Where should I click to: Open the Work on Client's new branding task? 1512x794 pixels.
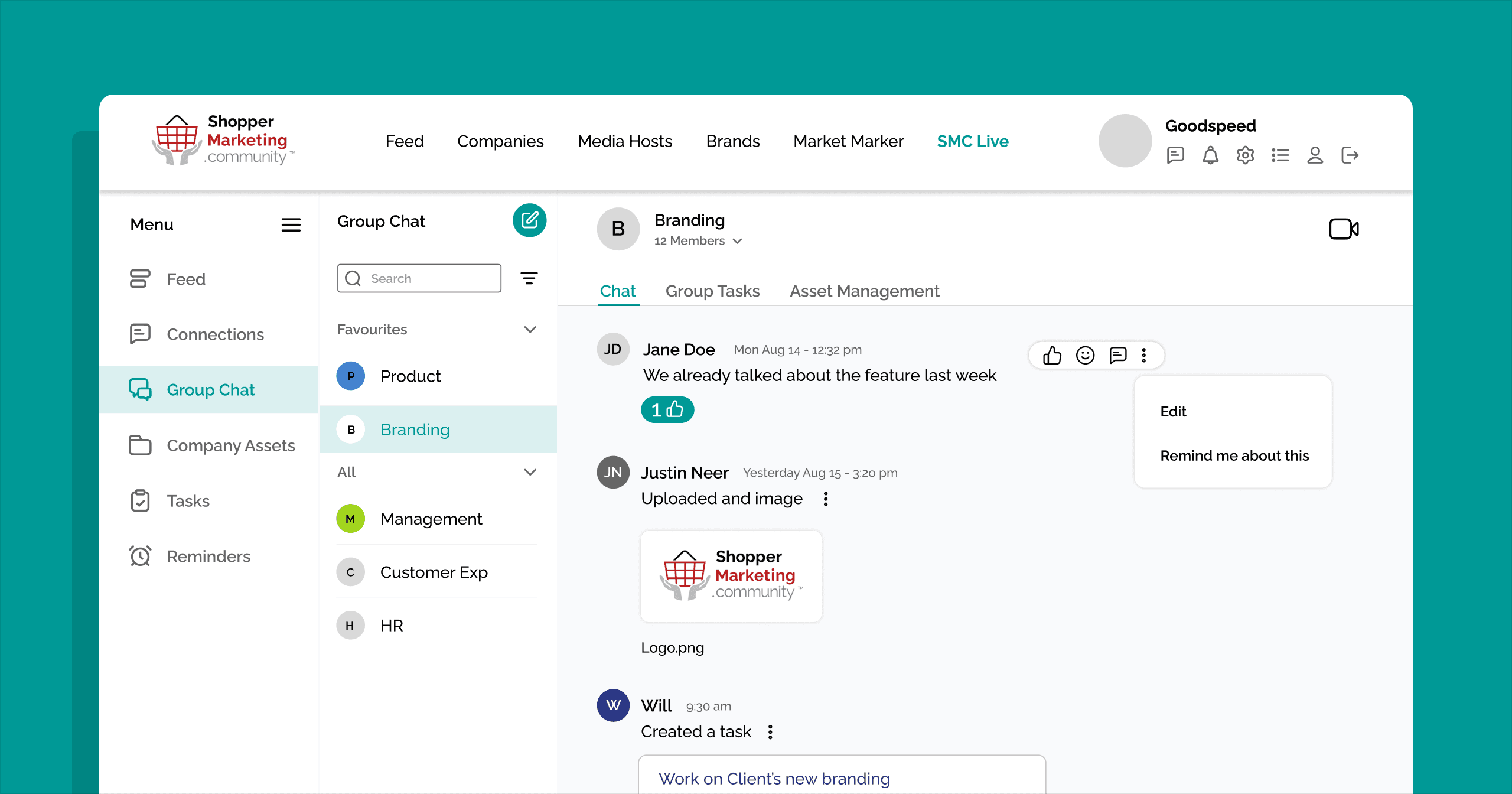pyautogui.click(x=774, y=778)
